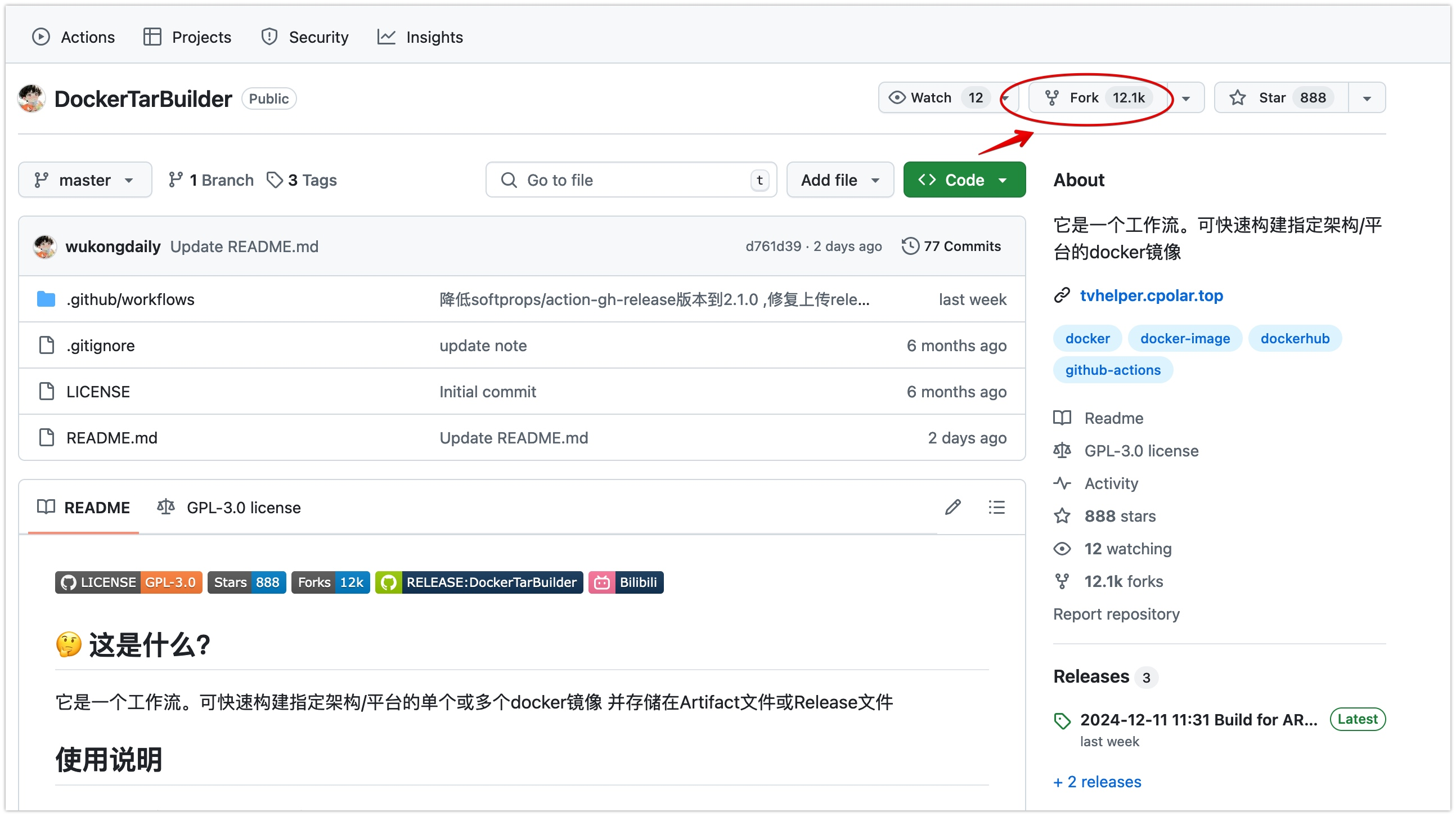Click the pencil edit README icon
The height and width of the screenshot is (816, 1456).
click(x=952, y=507)
